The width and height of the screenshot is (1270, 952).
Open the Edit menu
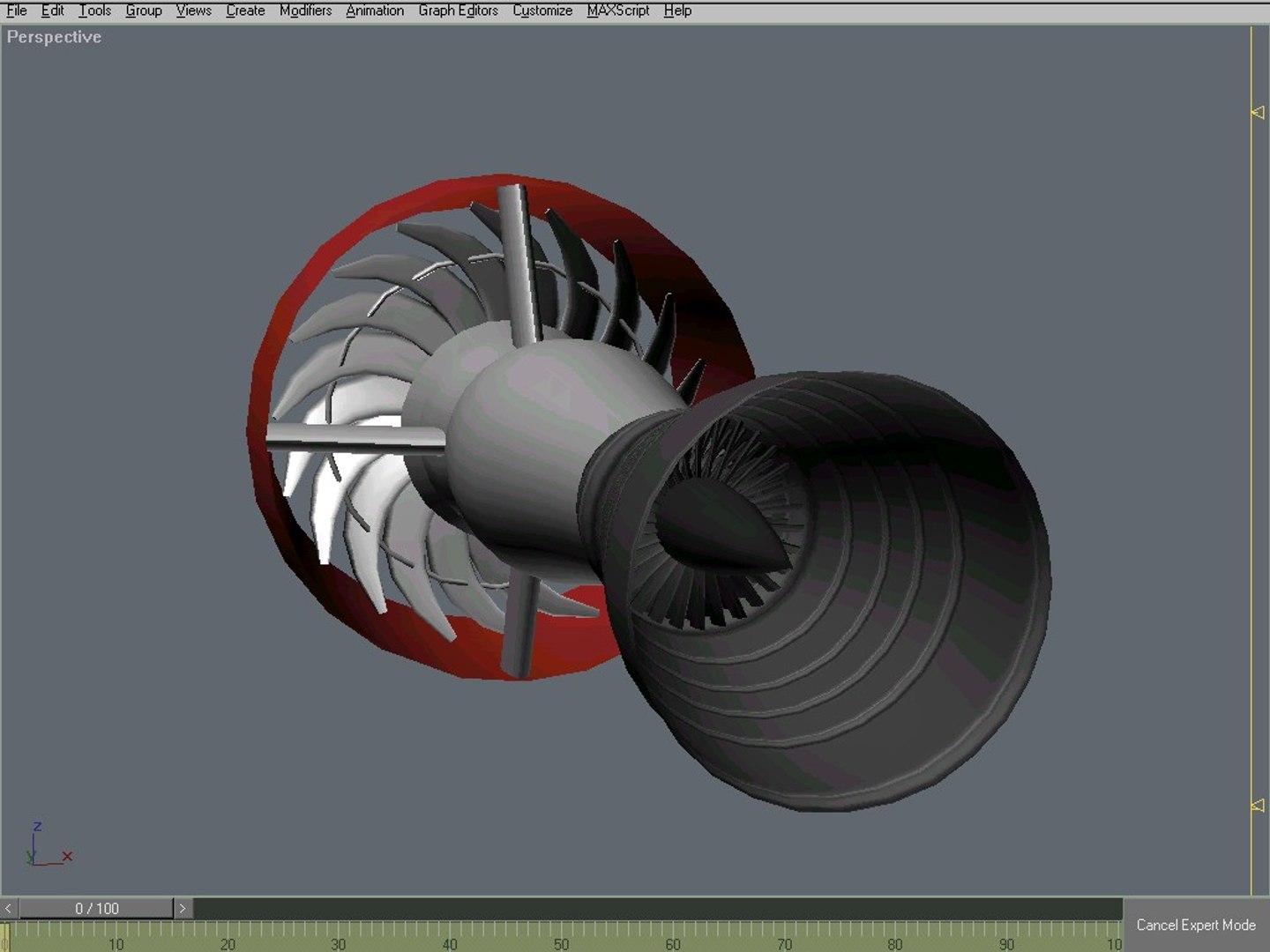click(x=52, y=11)
